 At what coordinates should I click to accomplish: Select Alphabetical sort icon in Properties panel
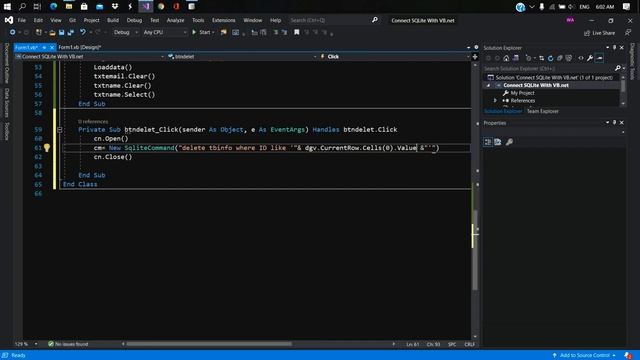[x=498, y=142]
